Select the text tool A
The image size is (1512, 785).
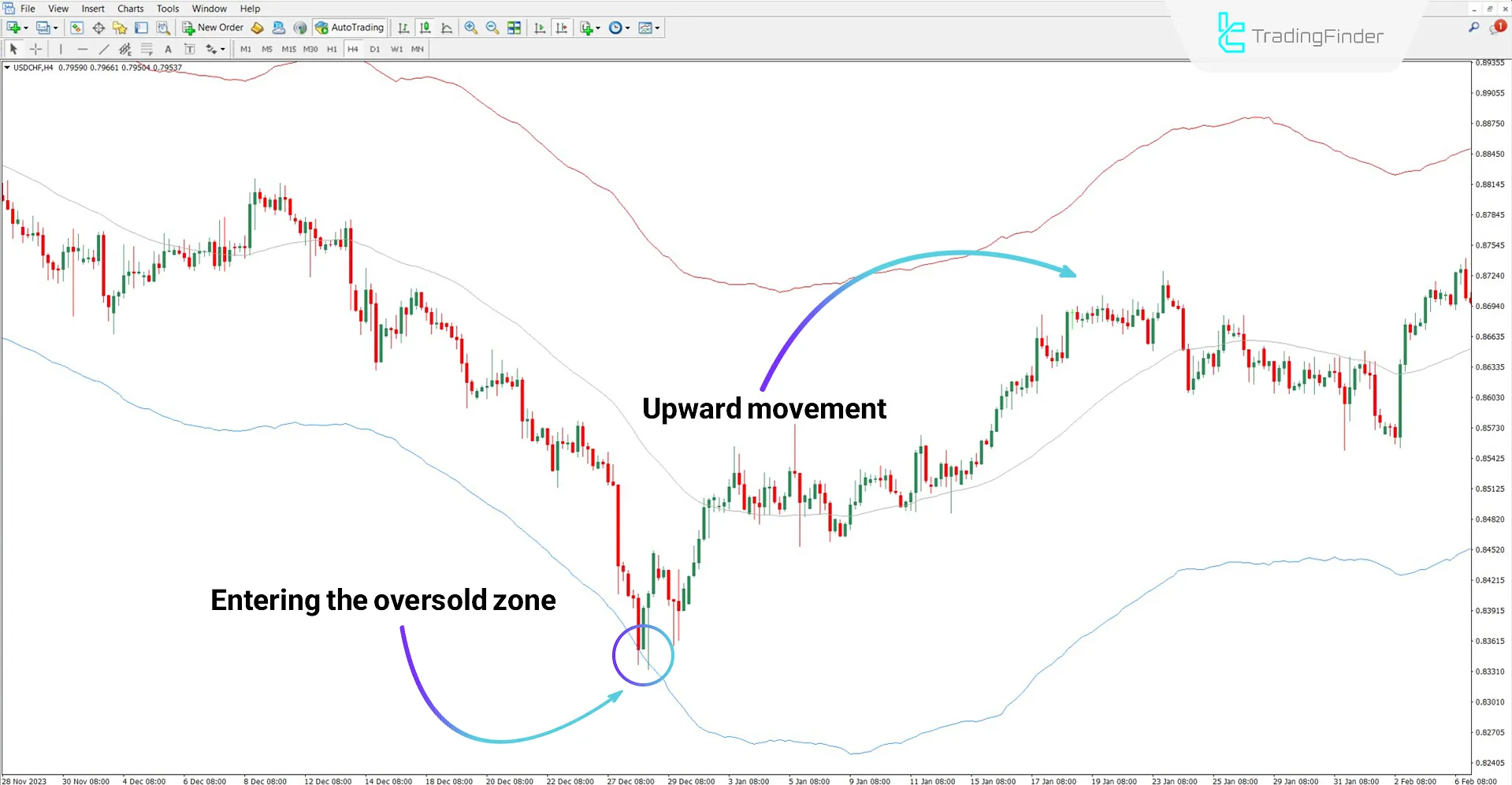click(168, 49)
